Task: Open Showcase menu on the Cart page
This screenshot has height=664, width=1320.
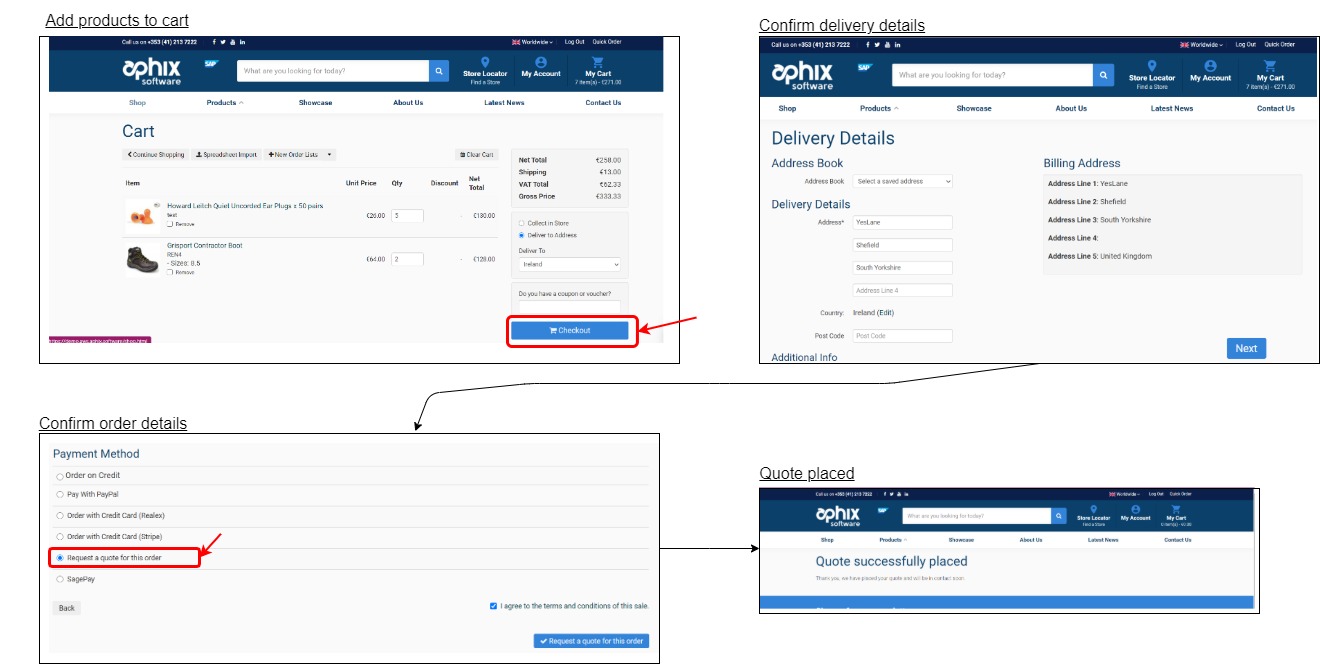Action: (315, 103)
